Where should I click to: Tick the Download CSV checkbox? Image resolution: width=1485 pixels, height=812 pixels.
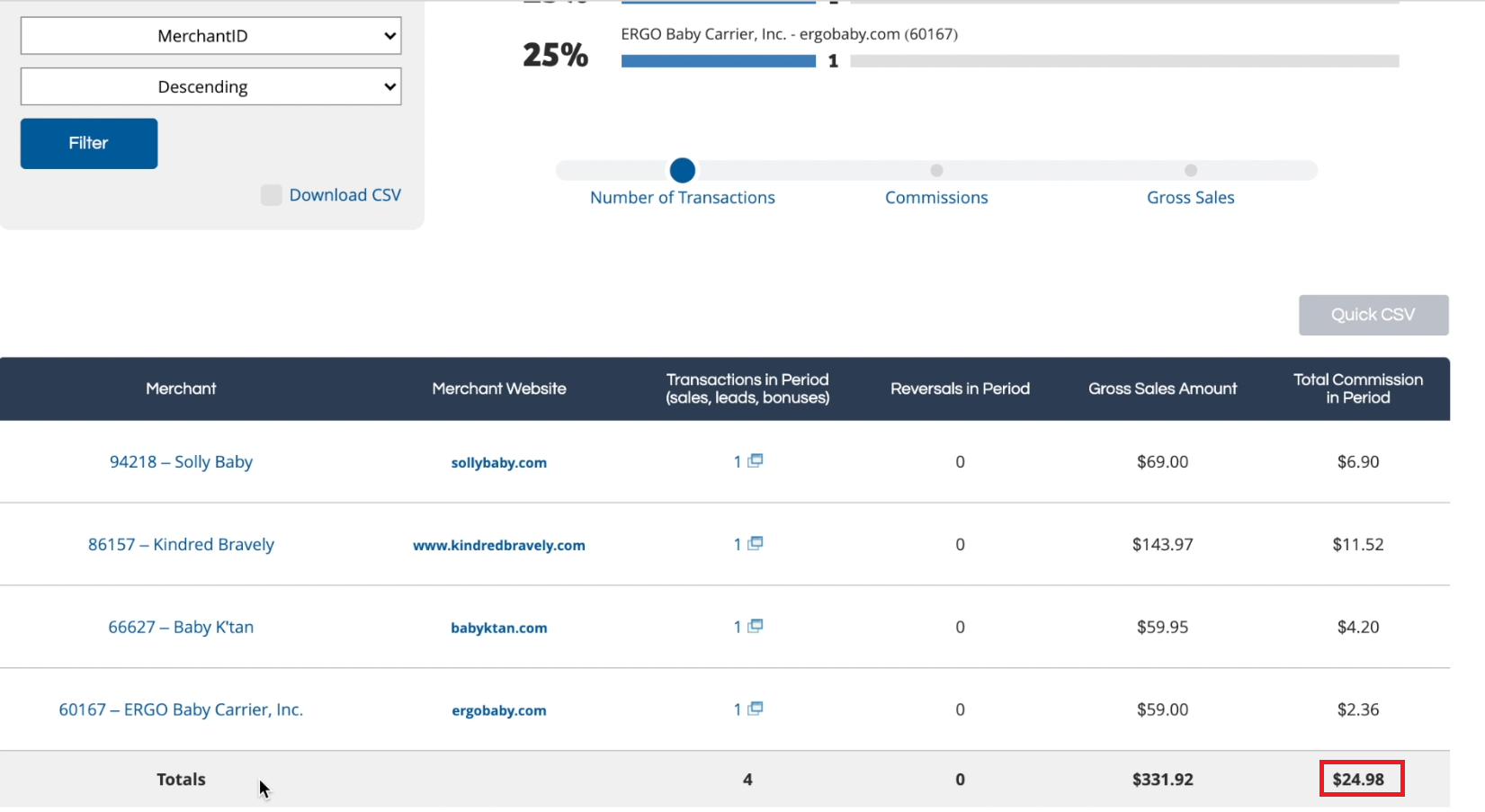272,195
